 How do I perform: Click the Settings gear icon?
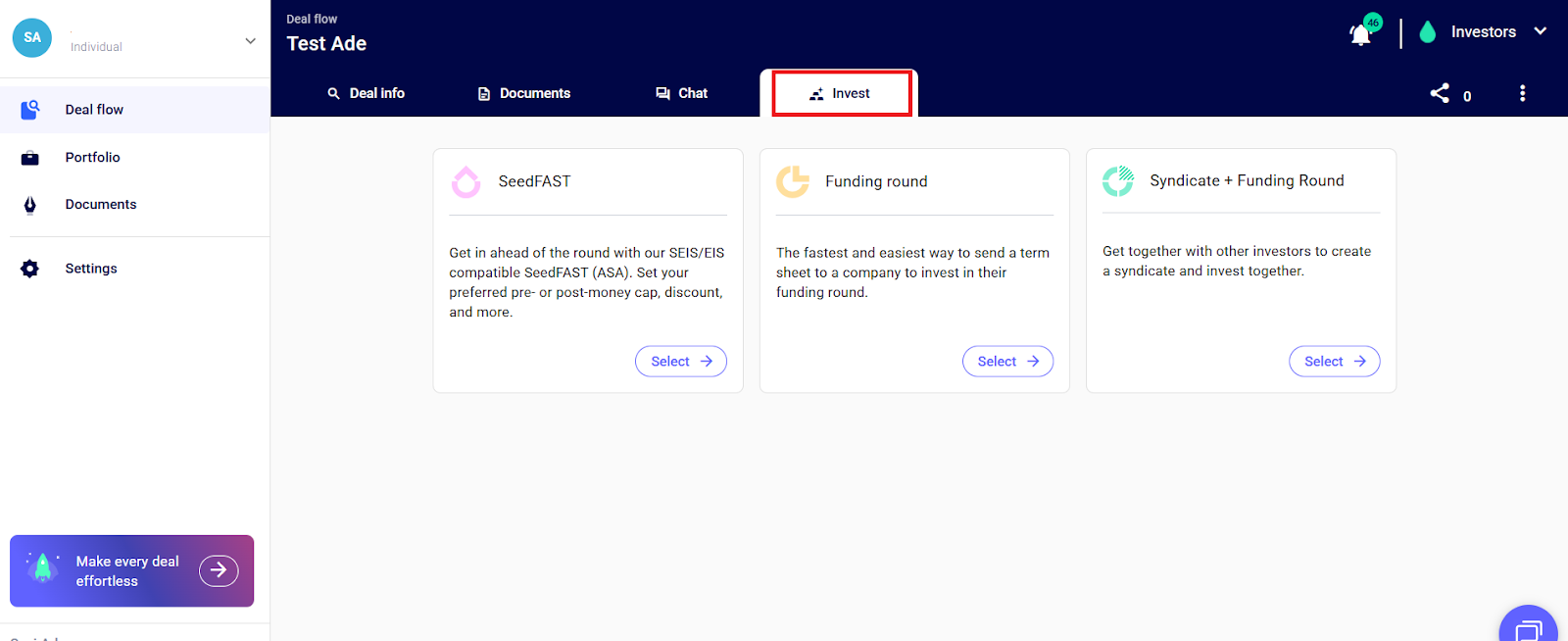click(30, 269)
